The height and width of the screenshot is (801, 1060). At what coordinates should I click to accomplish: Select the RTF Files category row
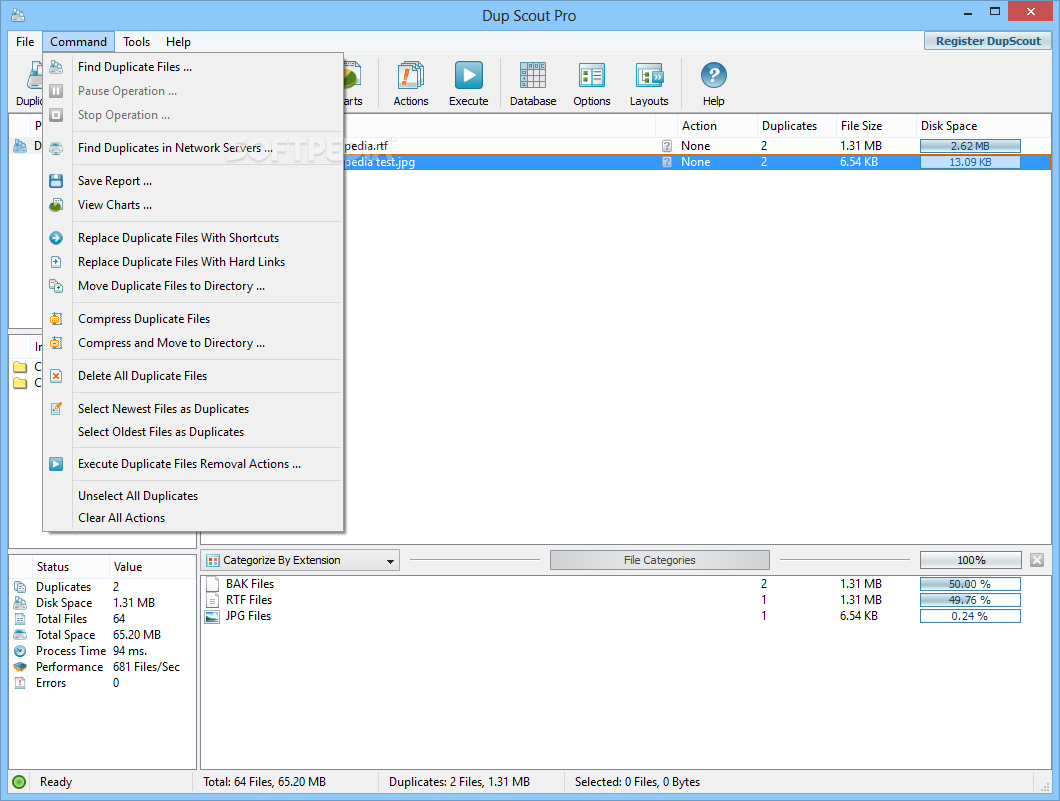click(625, 600)
